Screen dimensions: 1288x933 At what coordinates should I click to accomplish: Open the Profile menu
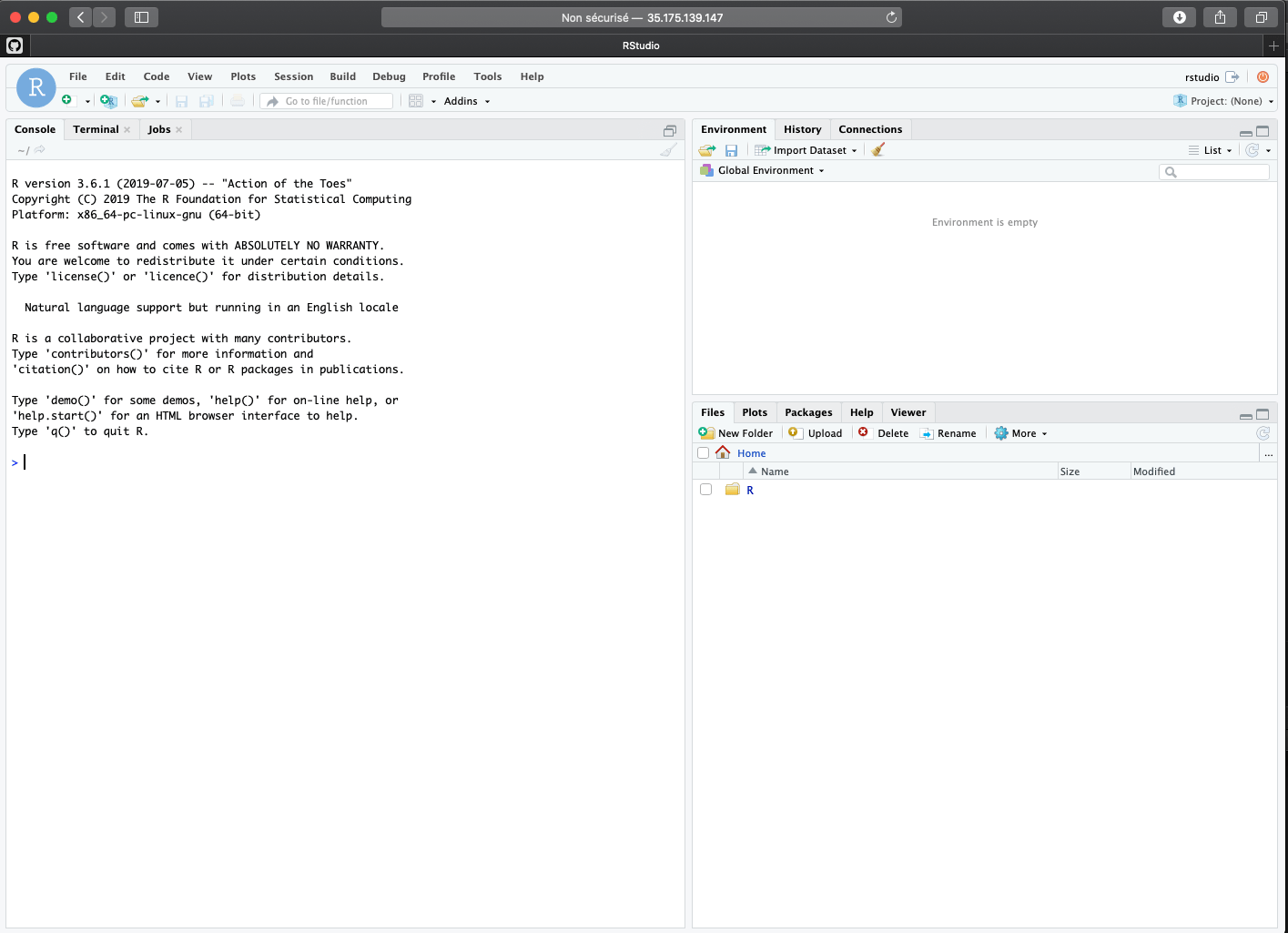[439, 76]
